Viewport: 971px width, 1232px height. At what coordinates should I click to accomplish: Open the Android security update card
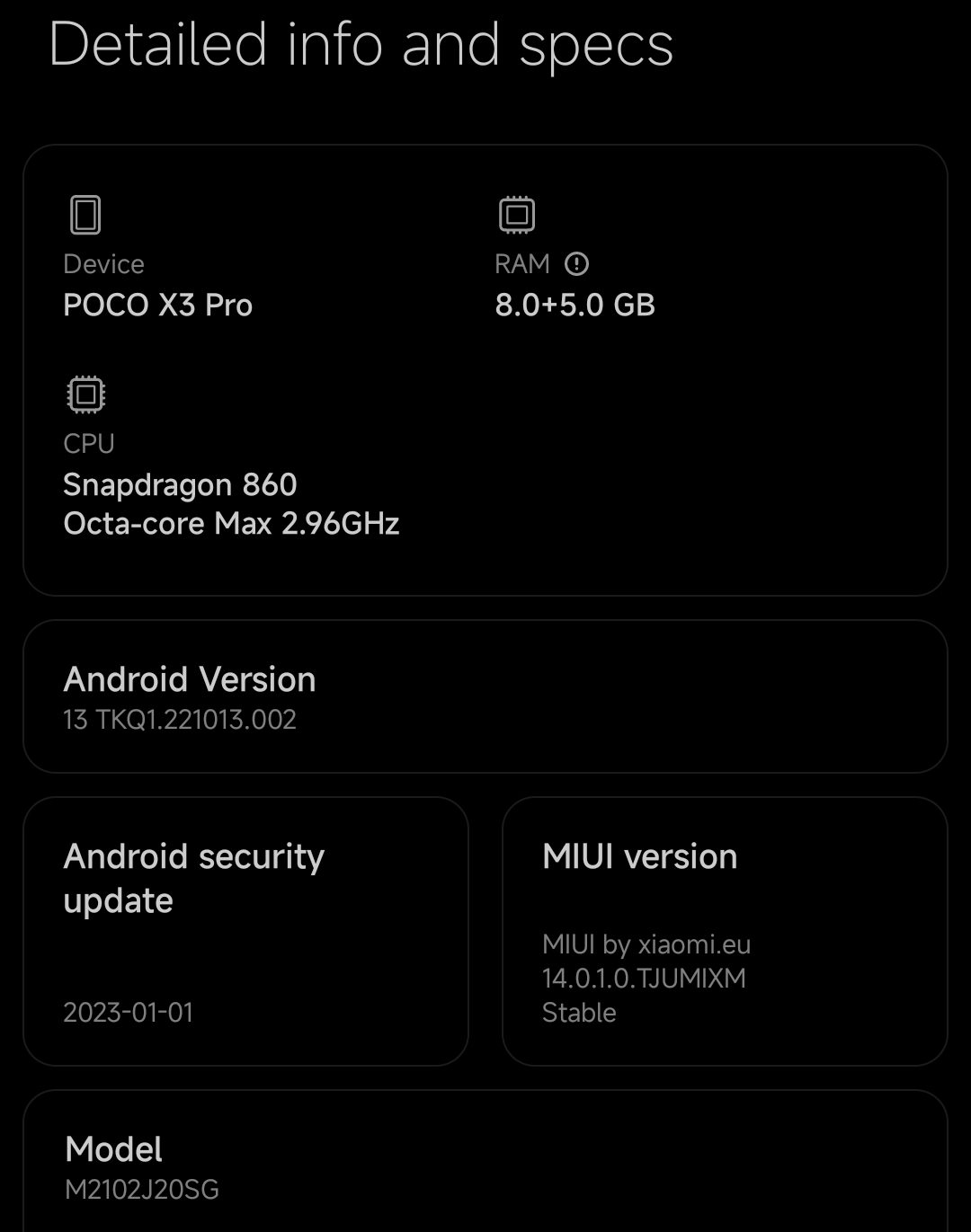(245, 931)
